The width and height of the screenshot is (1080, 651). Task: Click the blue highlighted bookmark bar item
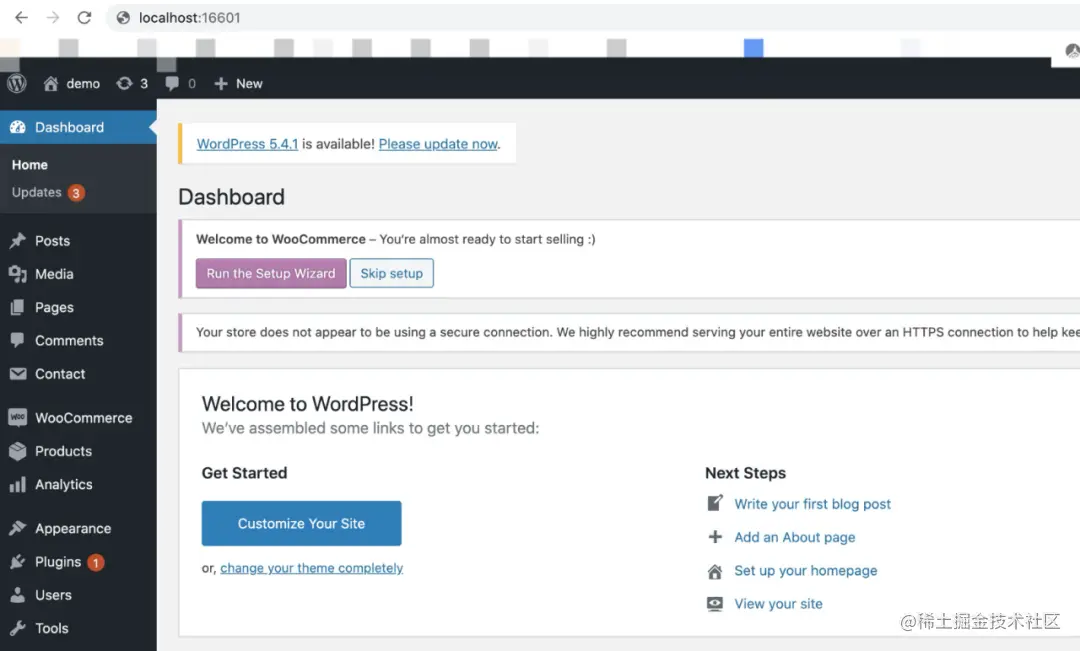754,48
